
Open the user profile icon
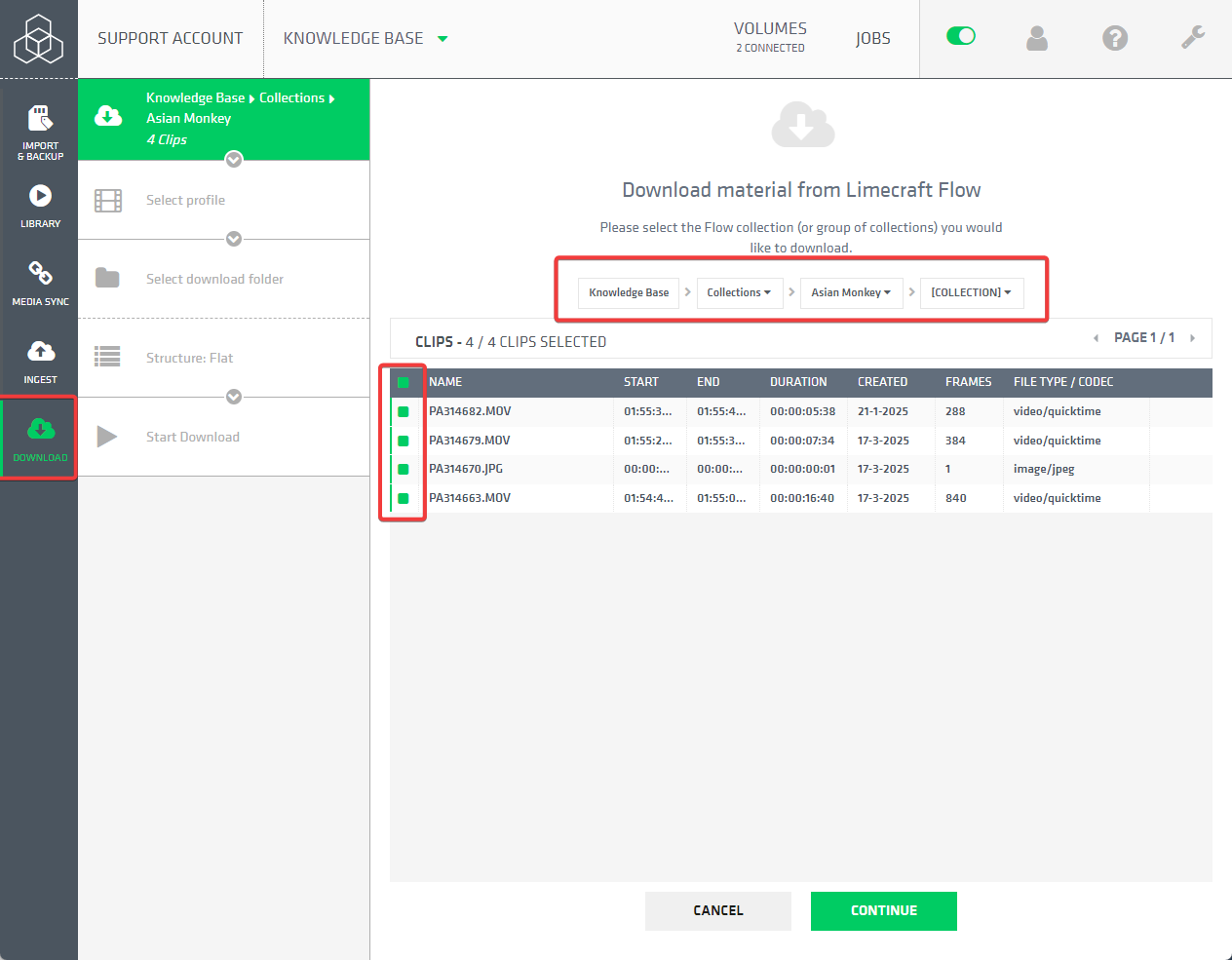pyautogui.click(x=1037, y=38)
